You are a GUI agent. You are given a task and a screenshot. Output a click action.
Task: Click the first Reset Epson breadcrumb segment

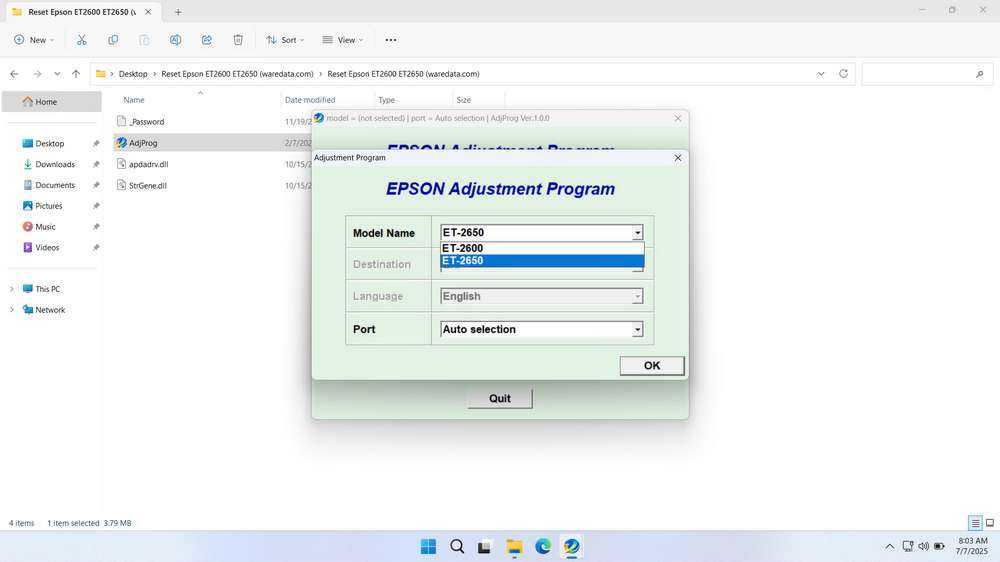click(237, 74)
